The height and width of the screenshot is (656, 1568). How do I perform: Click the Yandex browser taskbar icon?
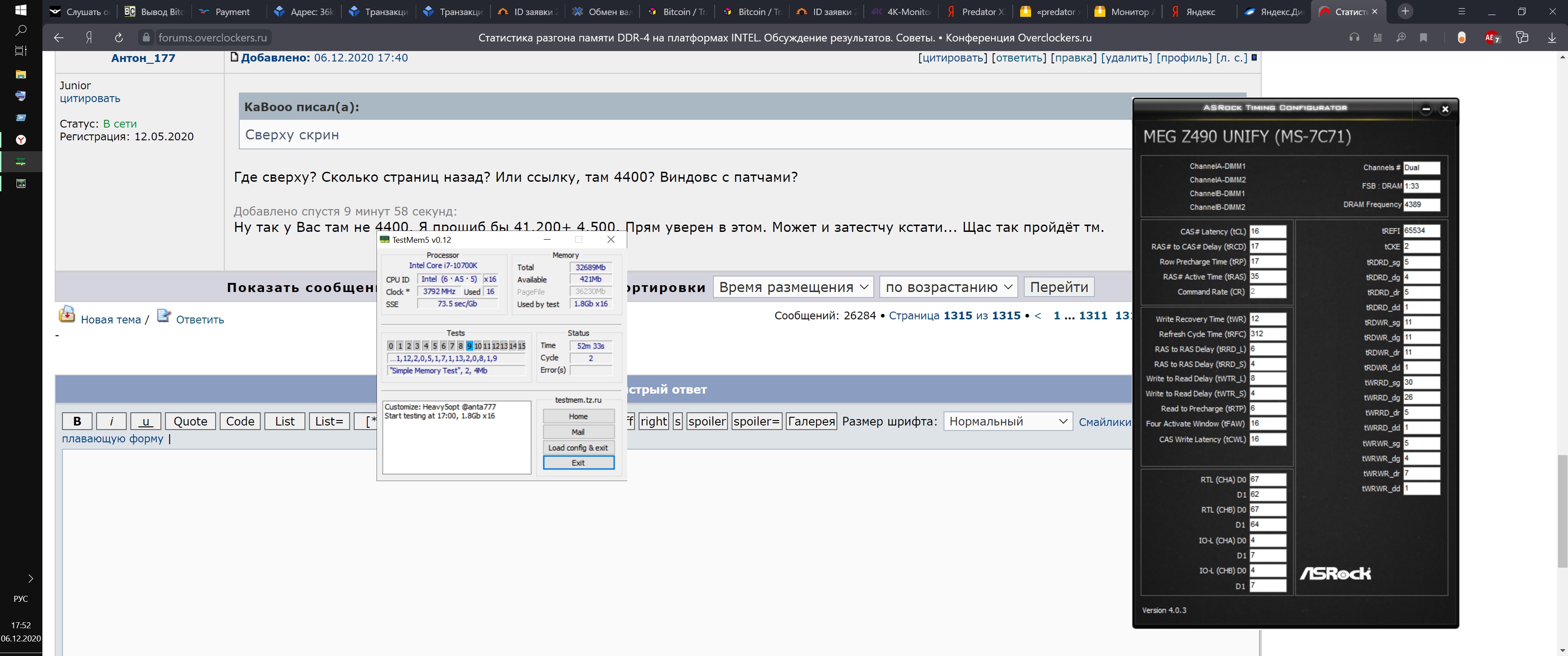(x=21, y=140)
